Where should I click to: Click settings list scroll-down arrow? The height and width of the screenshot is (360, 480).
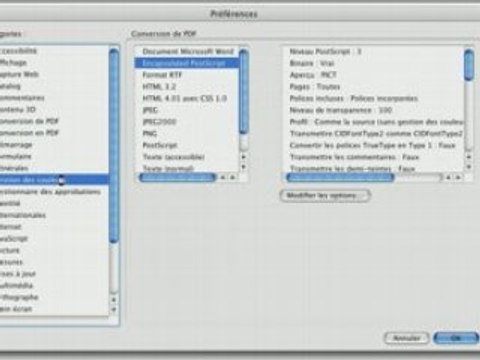[x=469, y=166]
